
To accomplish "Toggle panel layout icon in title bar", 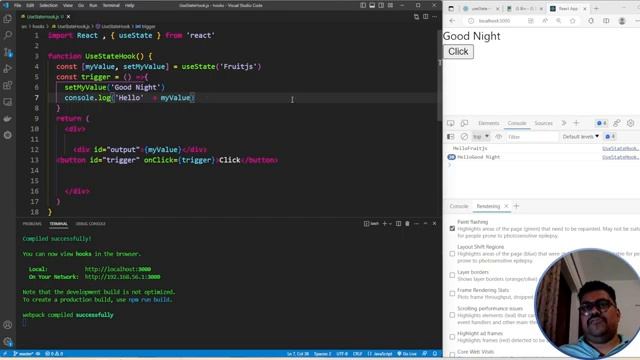I will (x=372, y=5).
